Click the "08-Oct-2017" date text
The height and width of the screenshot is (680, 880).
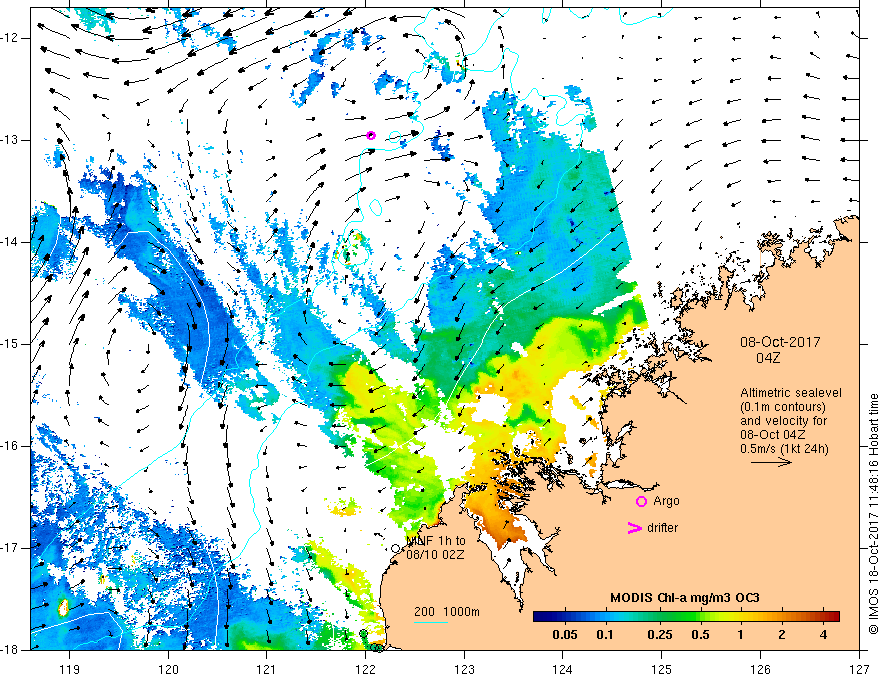pyautogui.click(x=780, y=342)
